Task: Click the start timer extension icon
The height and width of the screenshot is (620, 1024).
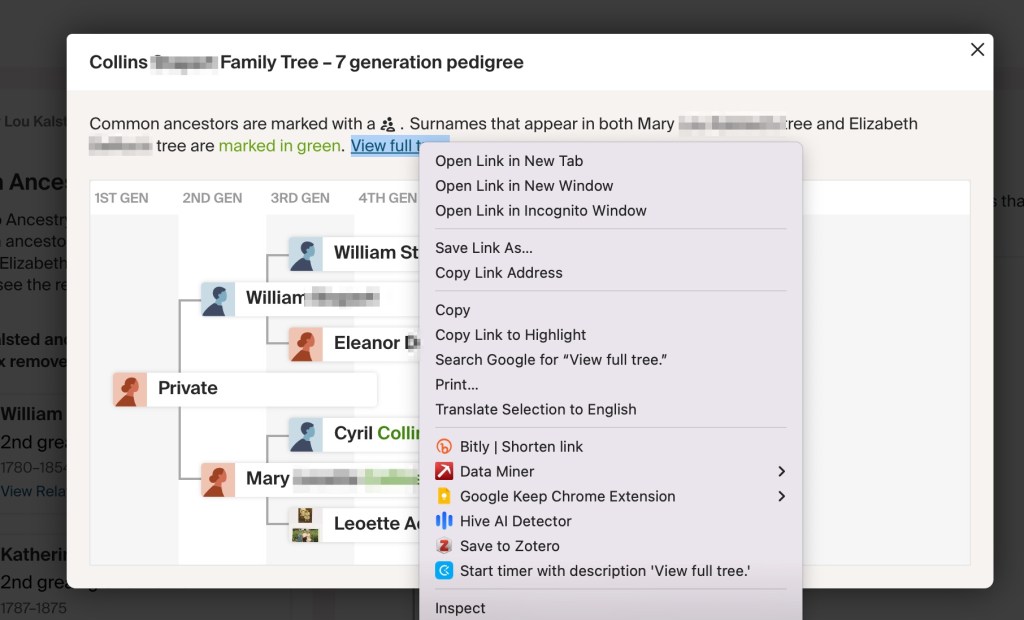Action: click(x=444, y=571)
